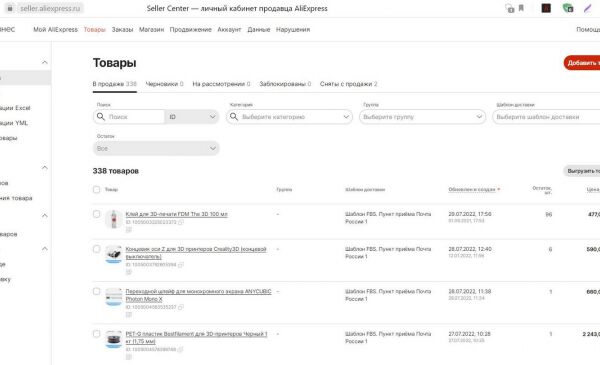The height and width of the screenshot is (365, 600).
Task: Check the Клей для 3D-печати row
Action: (96, 214)
